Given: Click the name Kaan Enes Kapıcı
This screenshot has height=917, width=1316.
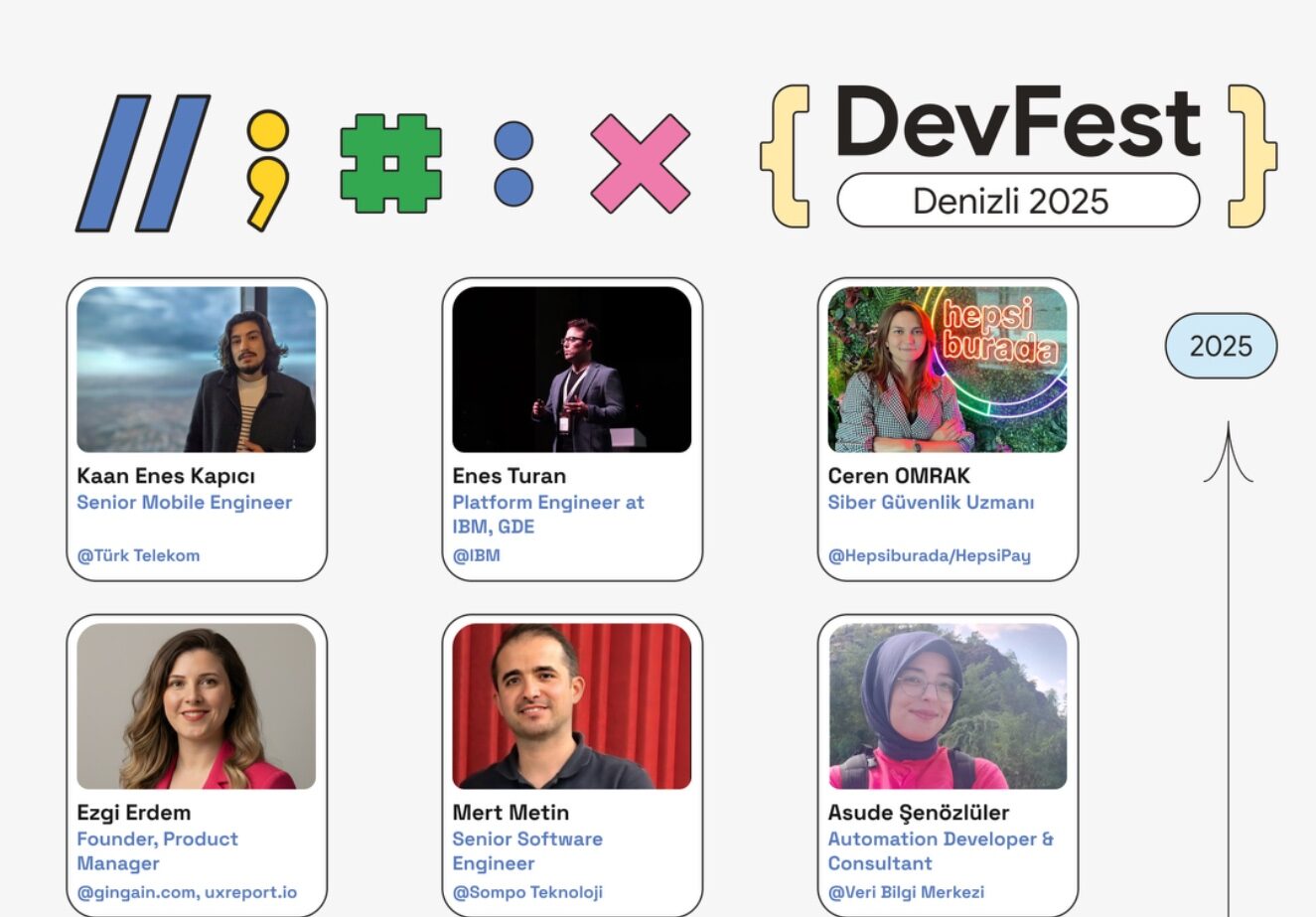Looking at the screenshot, I should [x=166, y=476].
